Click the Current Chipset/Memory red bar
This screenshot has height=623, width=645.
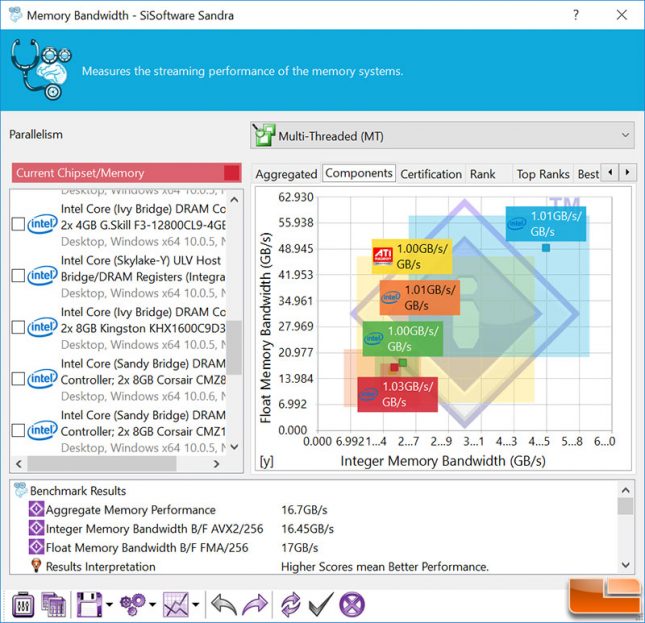(x=126, y=173)
